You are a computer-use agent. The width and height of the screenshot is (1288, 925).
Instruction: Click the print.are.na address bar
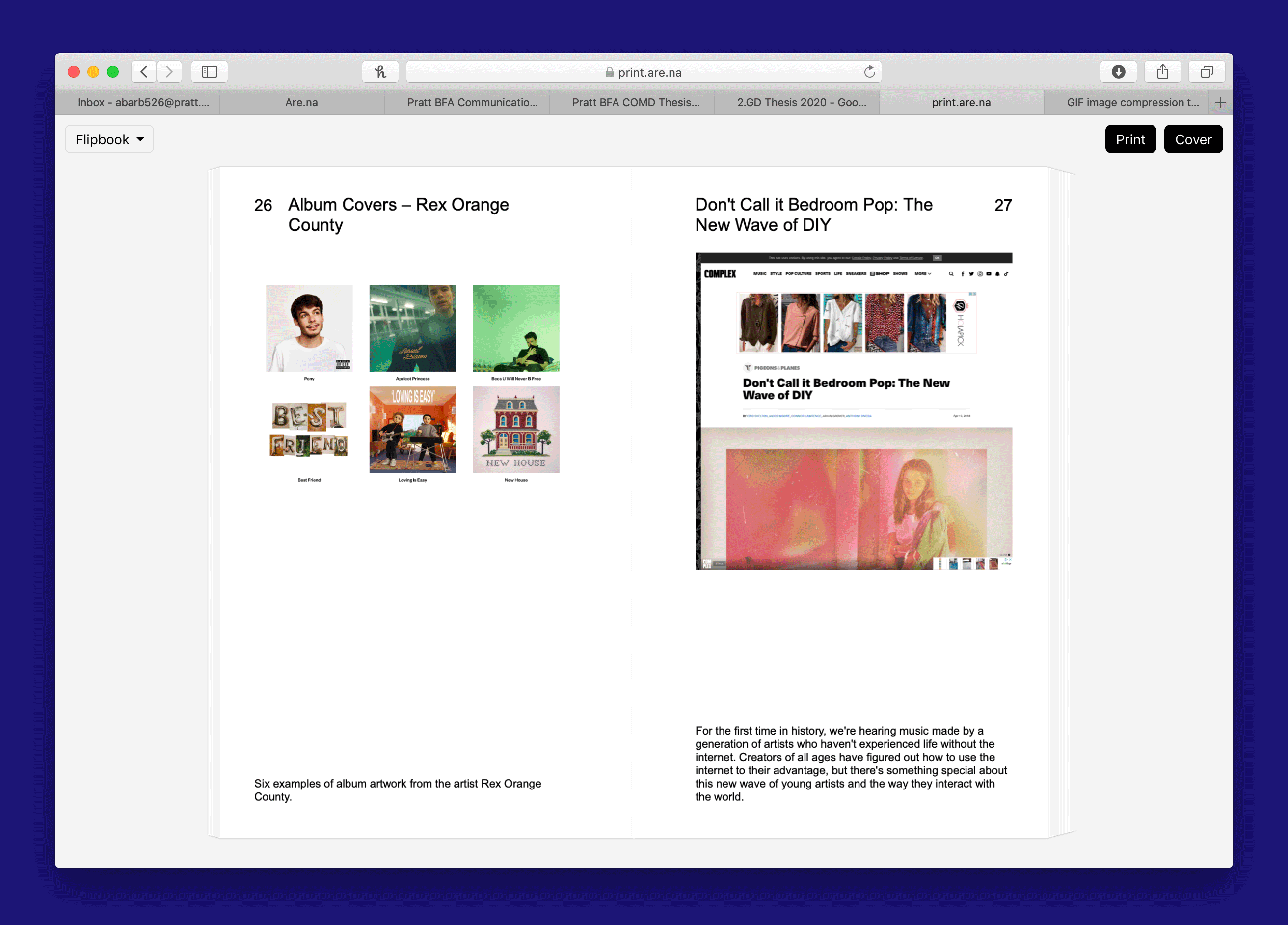click(644, 72)
